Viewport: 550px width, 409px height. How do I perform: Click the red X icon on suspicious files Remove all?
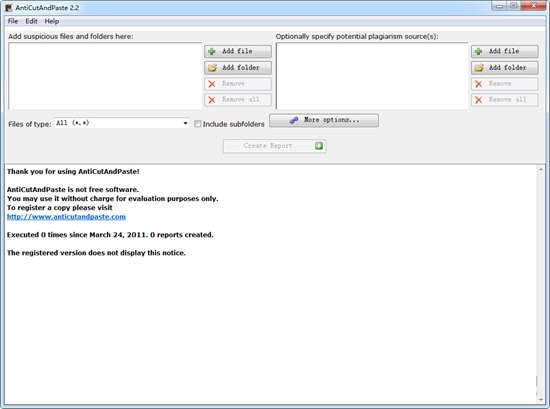[x=212, y=100]
